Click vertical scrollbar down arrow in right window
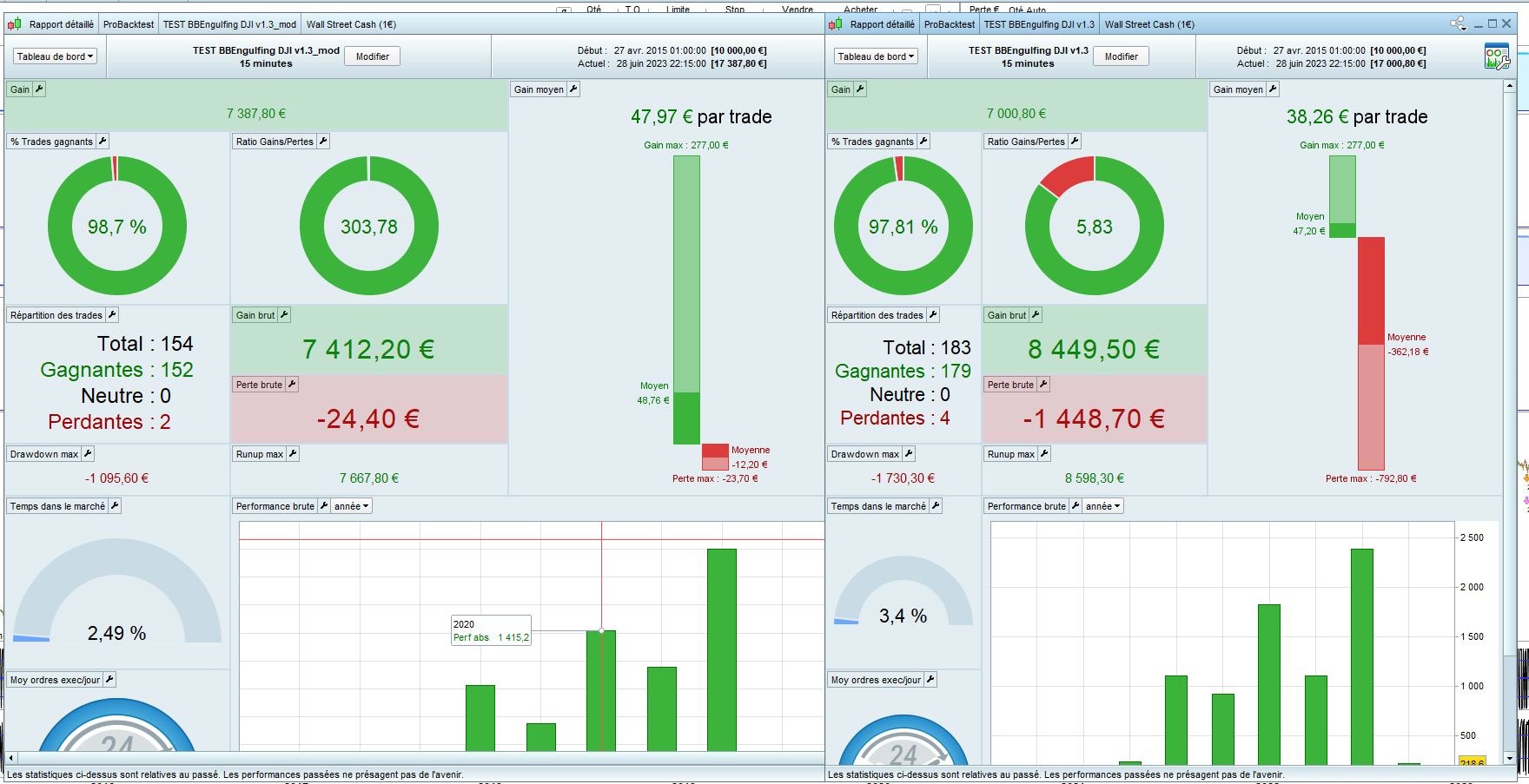1529x784 pixels. tap(1510, 758)
